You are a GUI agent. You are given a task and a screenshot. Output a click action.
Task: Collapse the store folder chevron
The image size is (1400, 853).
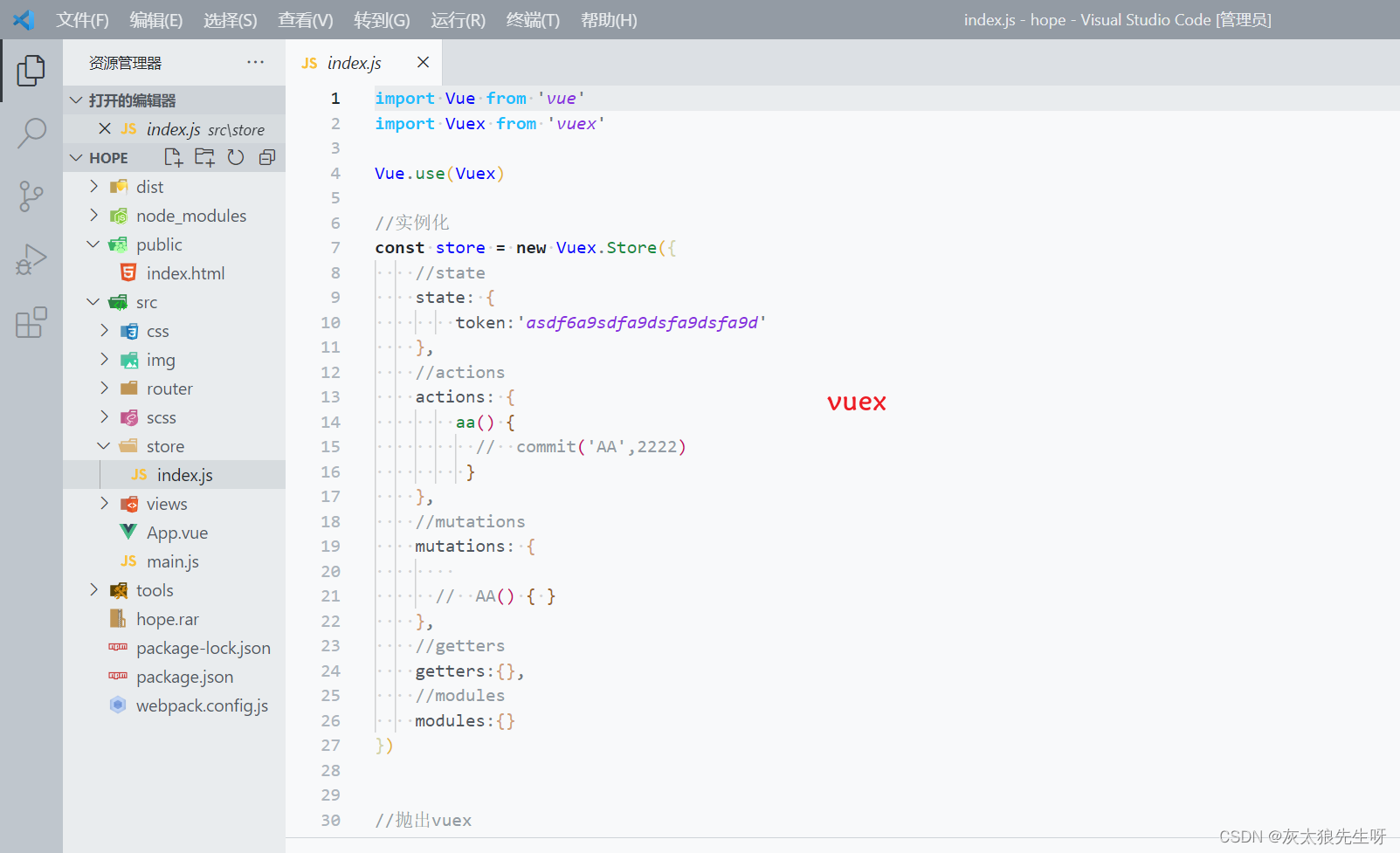point(104,445)
